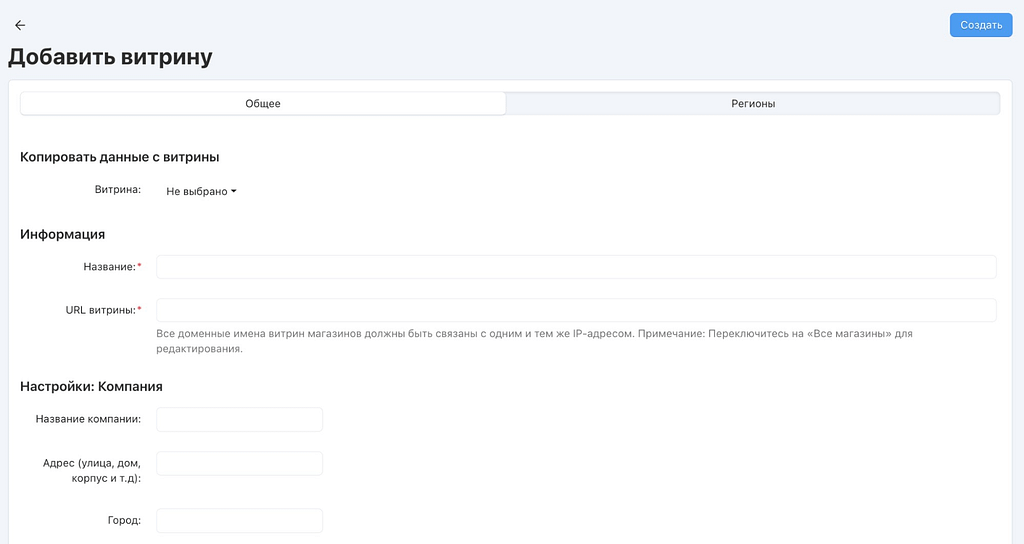This screenshot has width=1024, height=544.
Task: Switch to the Общее tab
Action: pyautogui.click(x=263, y=104)
